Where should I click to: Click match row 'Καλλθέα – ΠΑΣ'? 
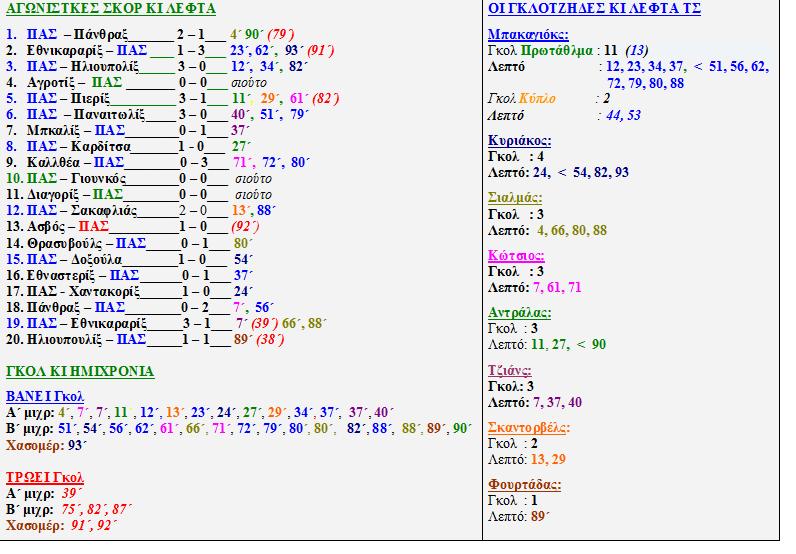click(158, 162)
